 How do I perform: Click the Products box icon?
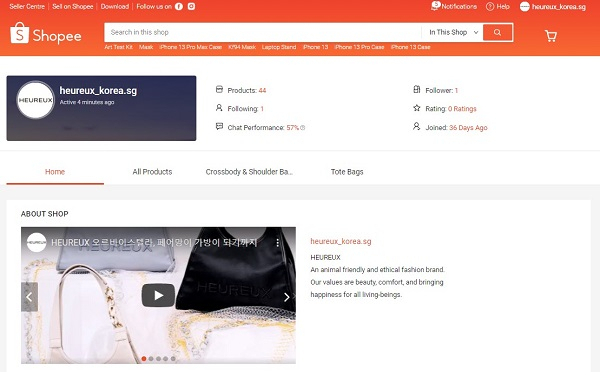pos(219,90)
